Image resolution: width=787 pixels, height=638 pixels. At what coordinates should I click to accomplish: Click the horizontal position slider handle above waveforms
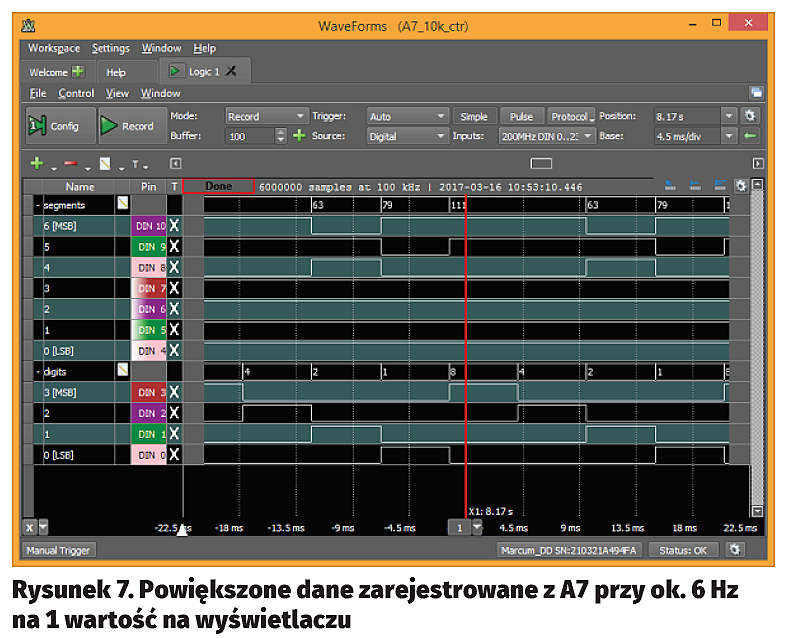[541, 163]
